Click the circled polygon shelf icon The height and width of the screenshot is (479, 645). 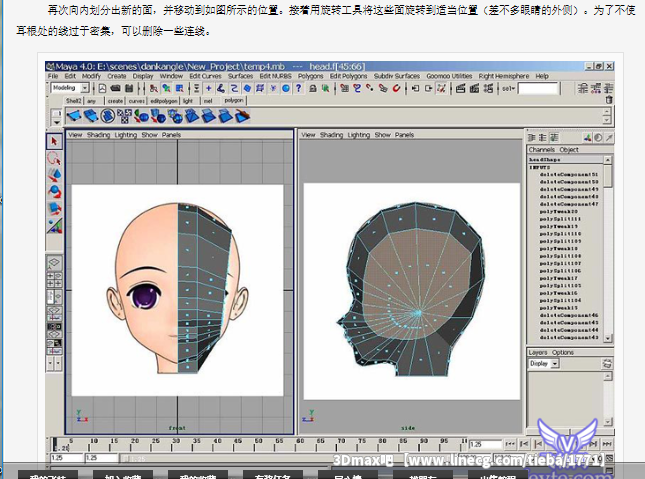(x=108, y=116)
